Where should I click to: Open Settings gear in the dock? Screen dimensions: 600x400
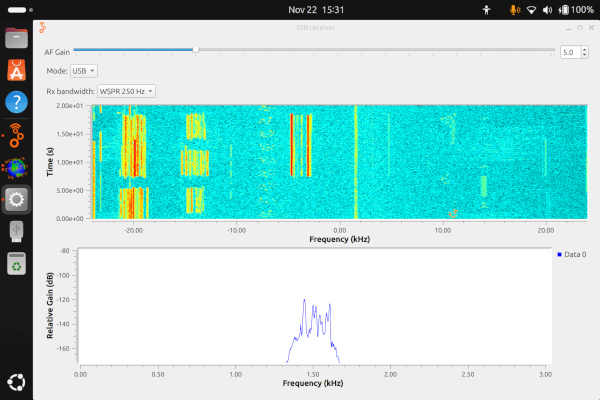click(x=16, y=199)
